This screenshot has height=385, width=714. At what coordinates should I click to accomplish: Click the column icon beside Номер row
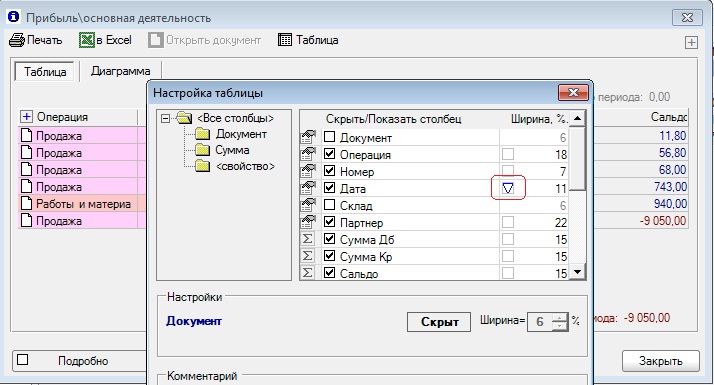(308, 171)
